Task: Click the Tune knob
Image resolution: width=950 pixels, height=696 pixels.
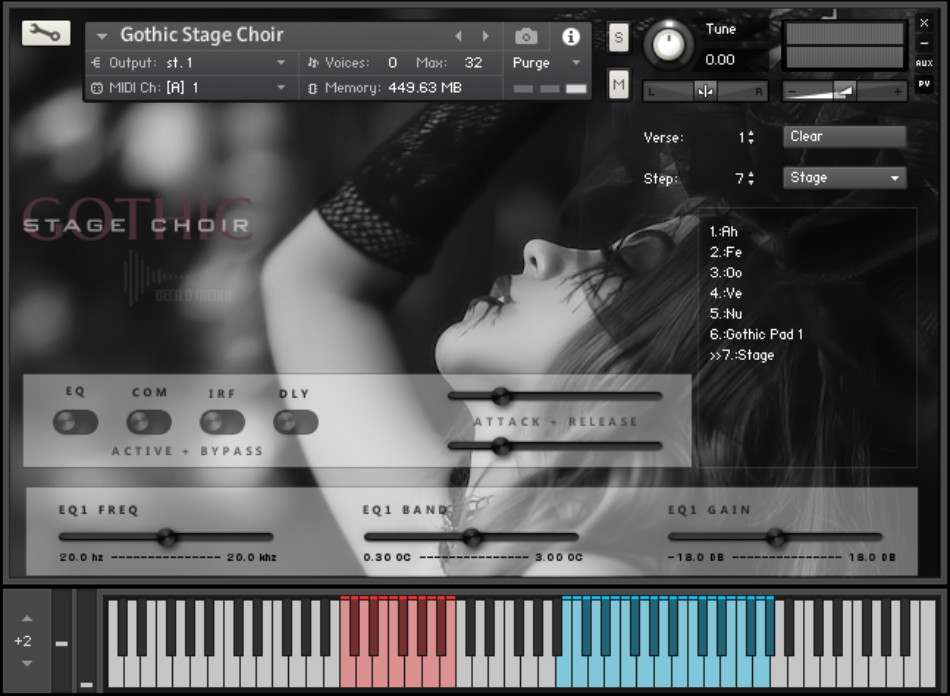Action: (x=668, y=43)
